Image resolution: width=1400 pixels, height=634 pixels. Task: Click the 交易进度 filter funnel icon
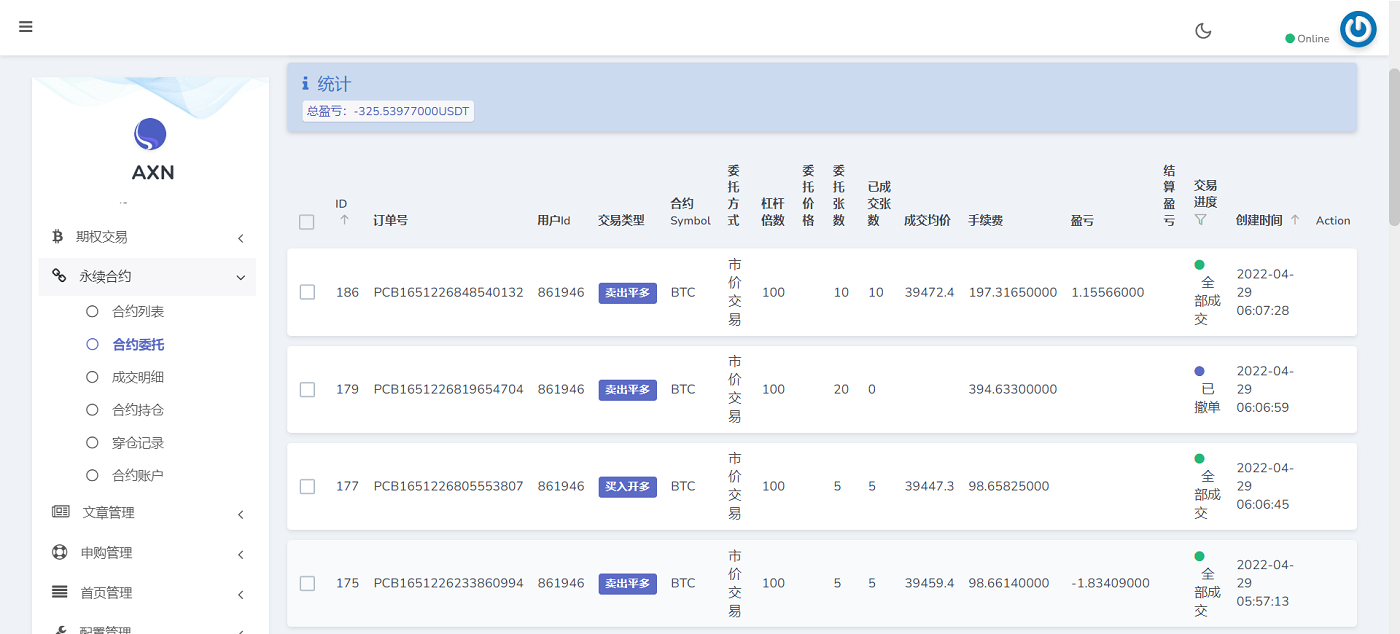tap(1201, 219)
